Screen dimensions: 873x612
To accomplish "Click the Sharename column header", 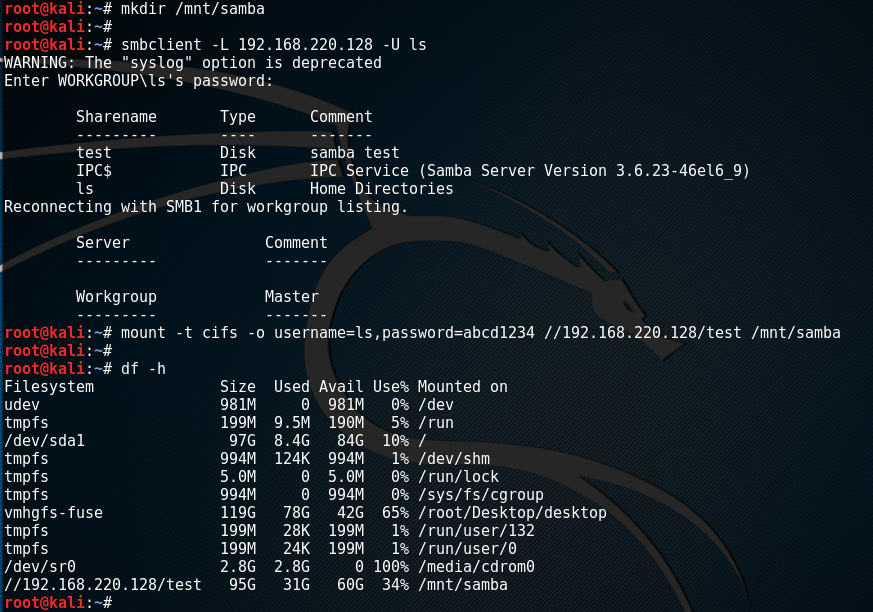I will click(x=116, y=117).
